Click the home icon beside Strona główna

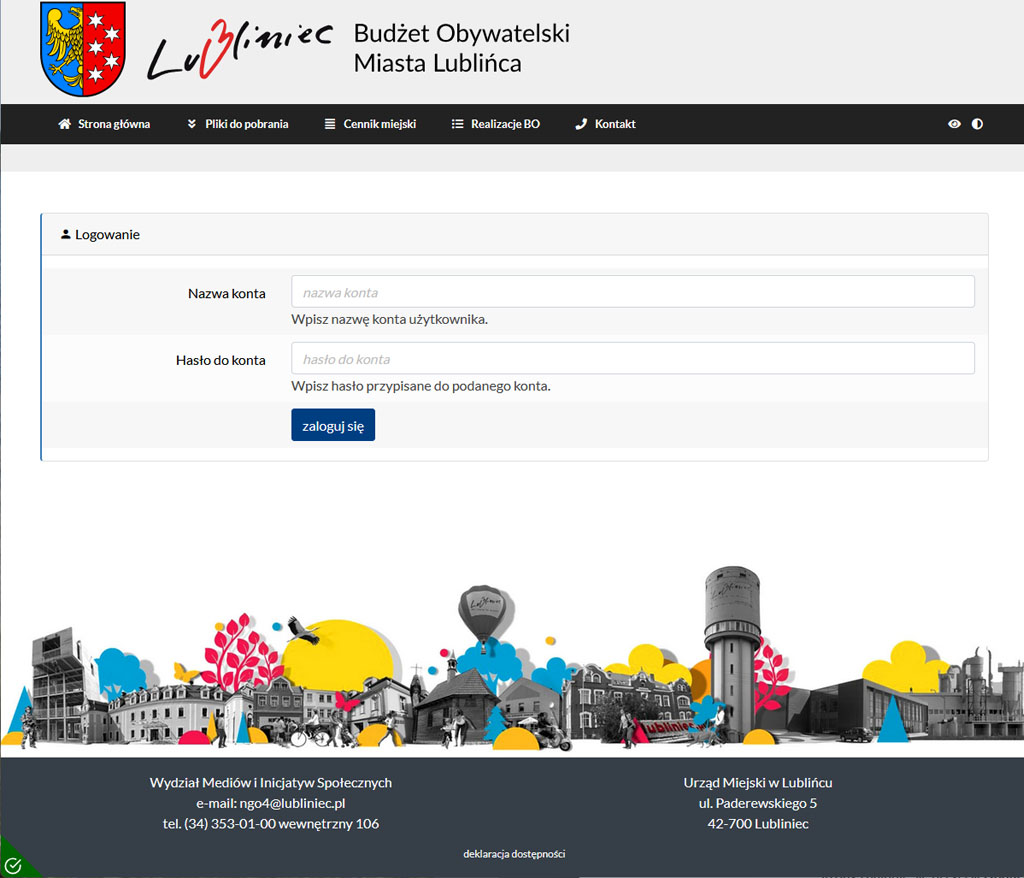point(64,124)
